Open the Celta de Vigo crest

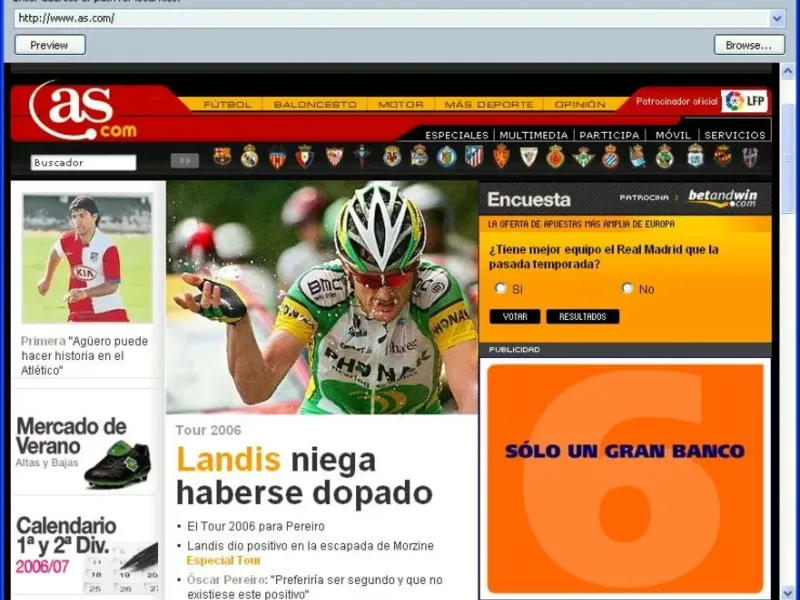click(x=362, y=156)
